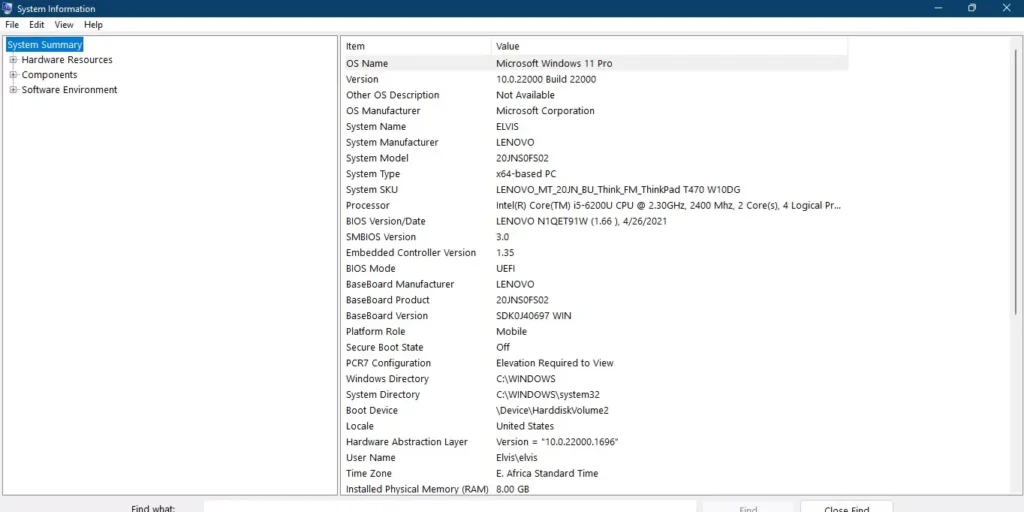Select the System Manufacturer row
Viewport: 1024px width, 512px height.
pos(595,142)
